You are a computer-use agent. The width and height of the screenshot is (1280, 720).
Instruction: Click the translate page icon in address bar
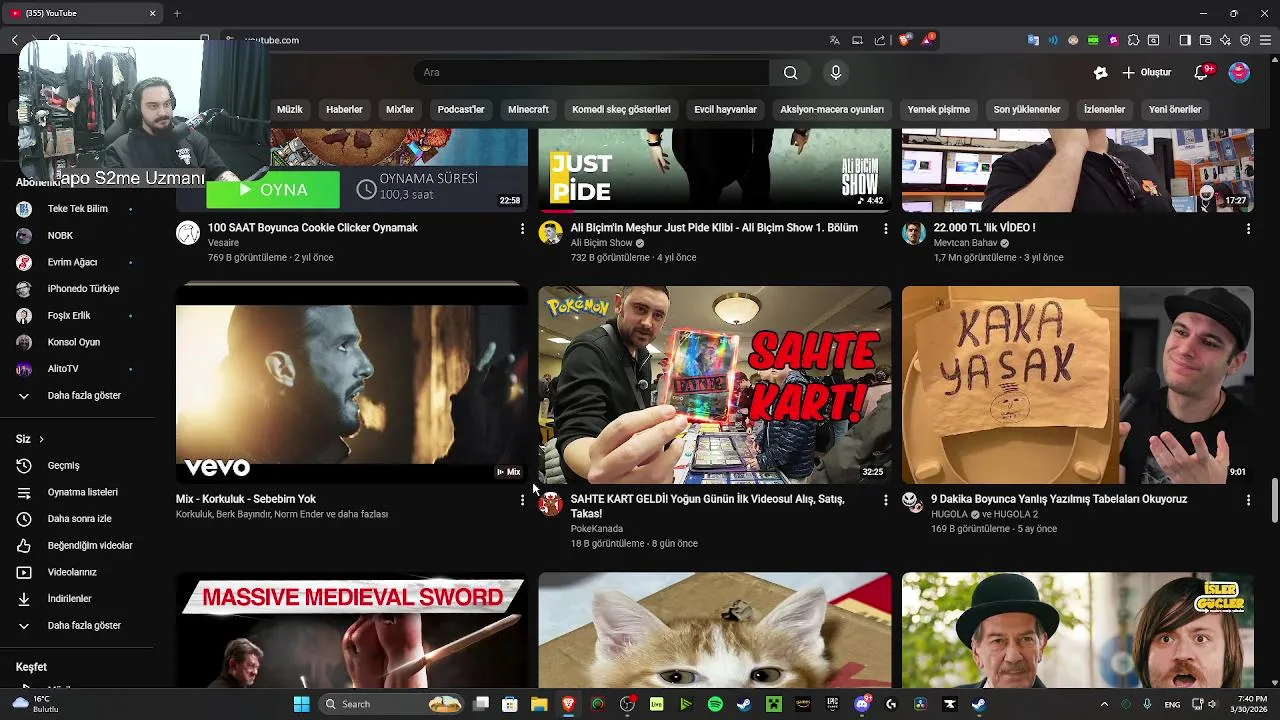[x=834, y=40]
